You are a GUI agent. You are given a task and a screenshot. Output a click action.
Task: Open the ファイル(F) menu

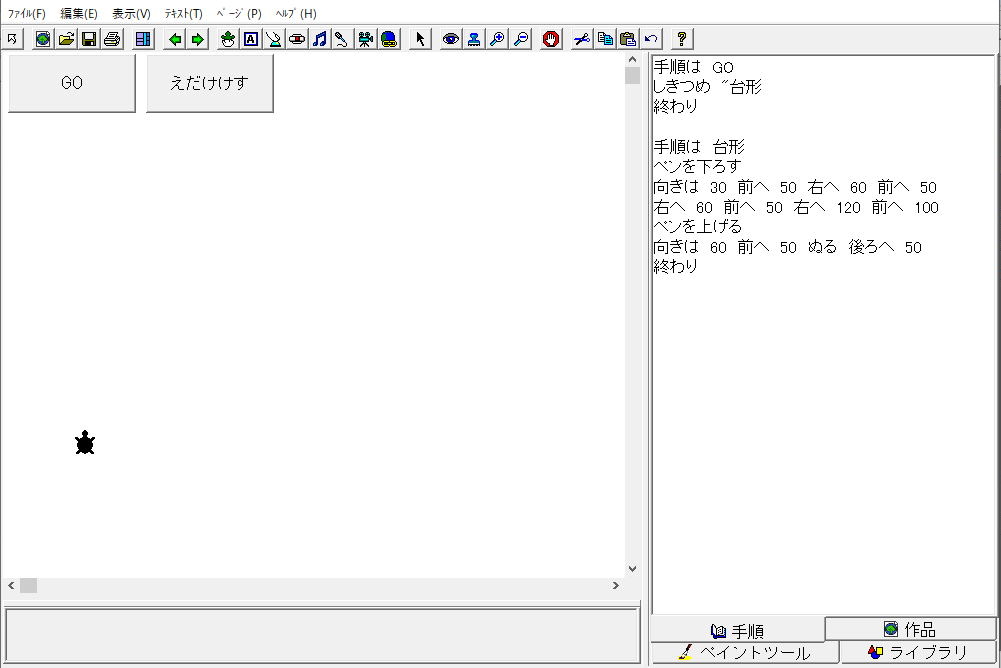point(26,14)
